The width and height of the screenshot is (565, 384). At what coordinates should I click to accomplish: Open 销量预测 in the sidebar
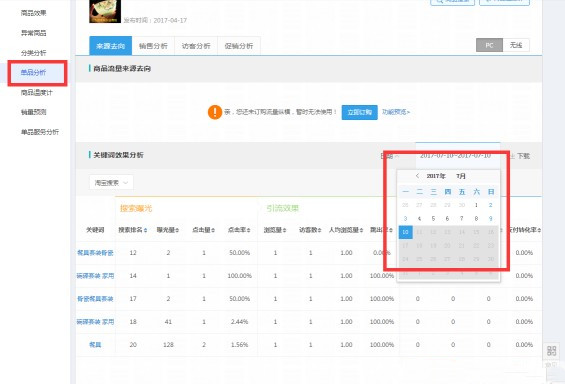coord(33,112)
